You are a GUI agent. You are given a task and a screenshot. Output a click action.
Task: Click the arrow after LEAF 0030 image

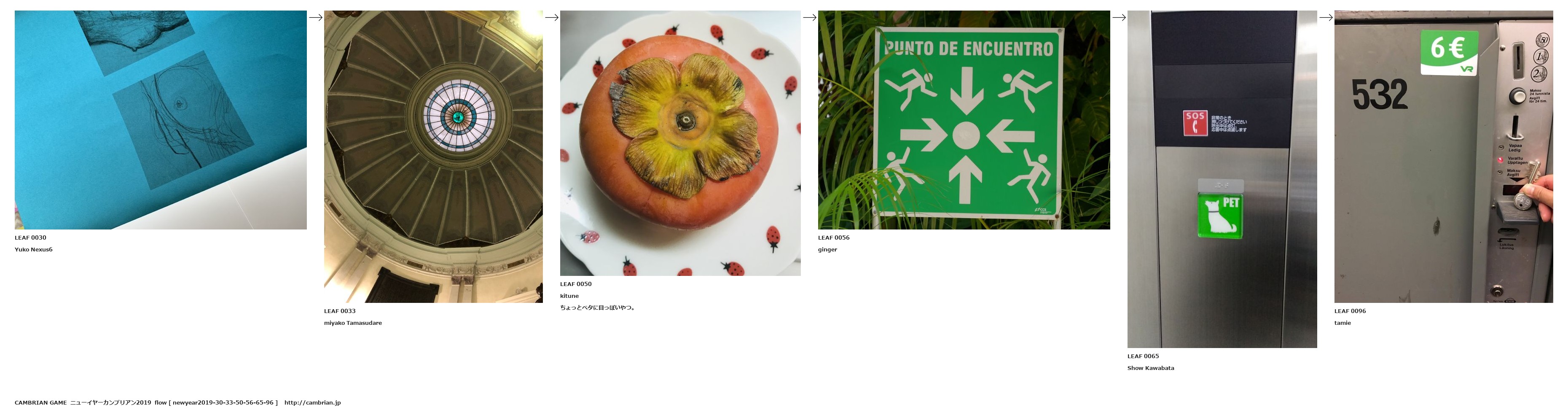[x=315, y=18]
